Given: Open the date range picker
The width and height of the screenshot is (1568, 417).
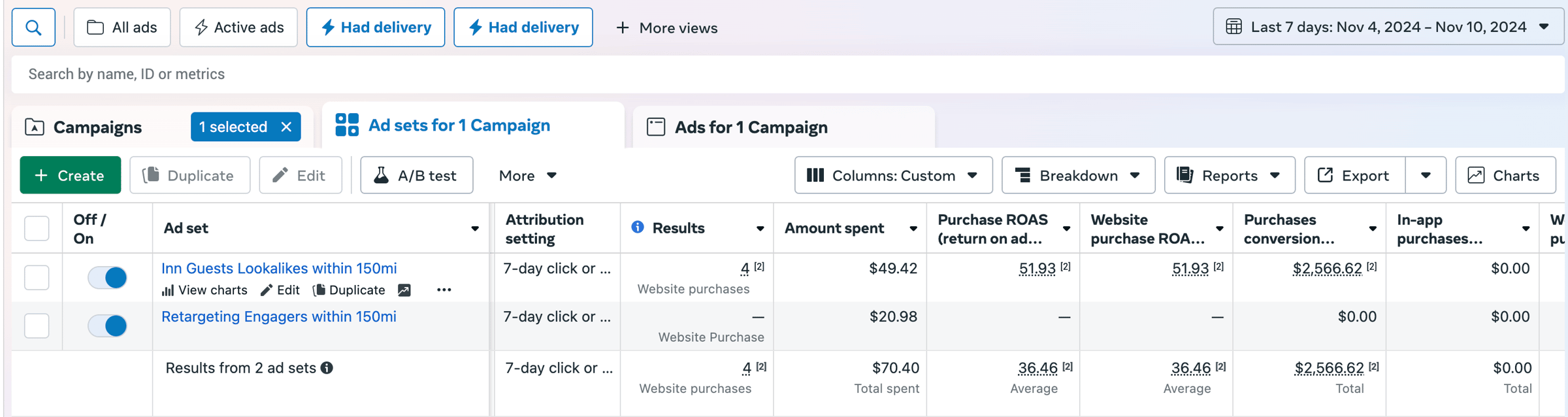Looking at the screenshot, I should pyautogui.click(x=1388, y=27).
